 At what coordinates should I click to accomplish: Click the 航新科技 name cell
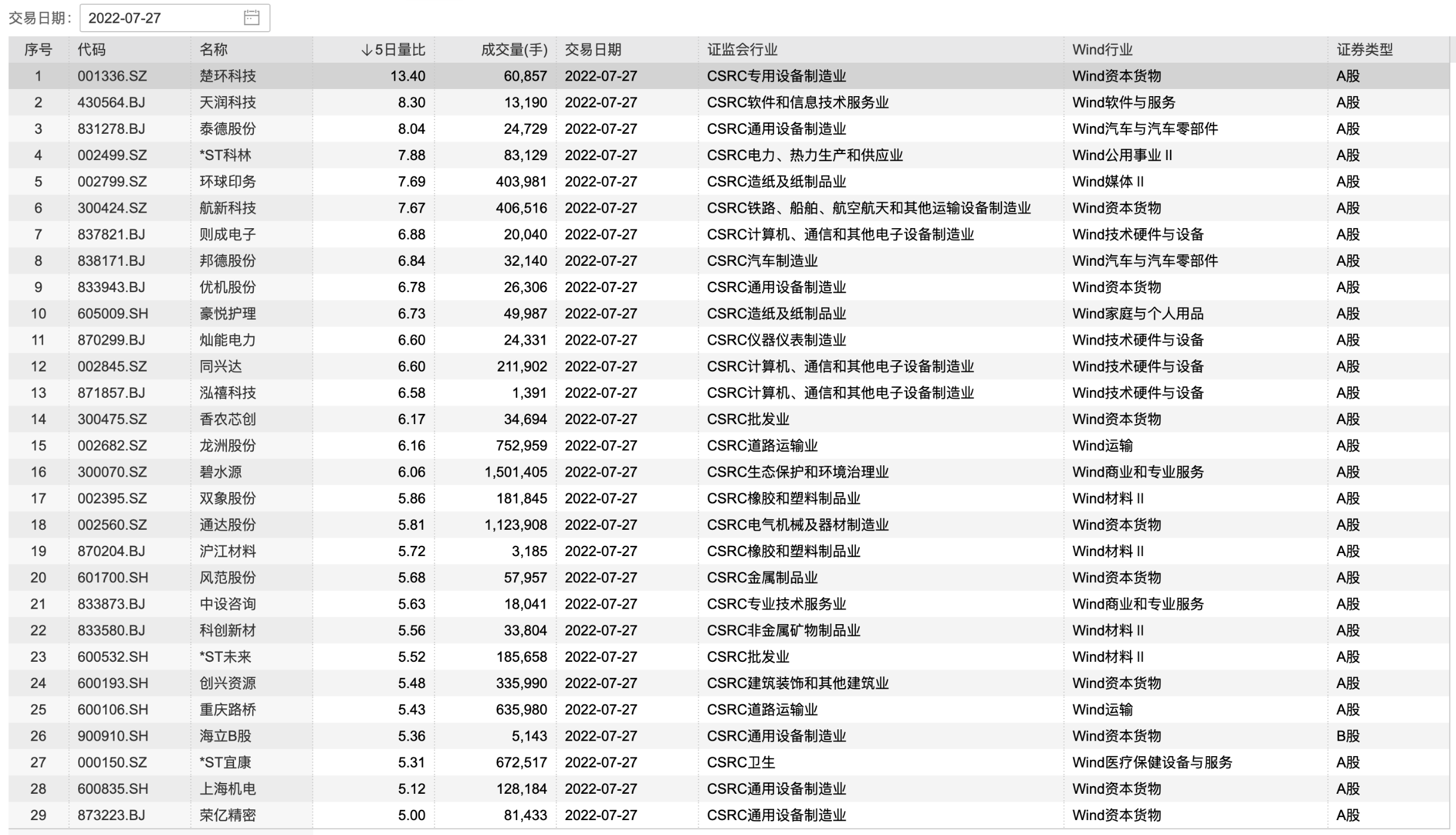(x=228, y=208)
